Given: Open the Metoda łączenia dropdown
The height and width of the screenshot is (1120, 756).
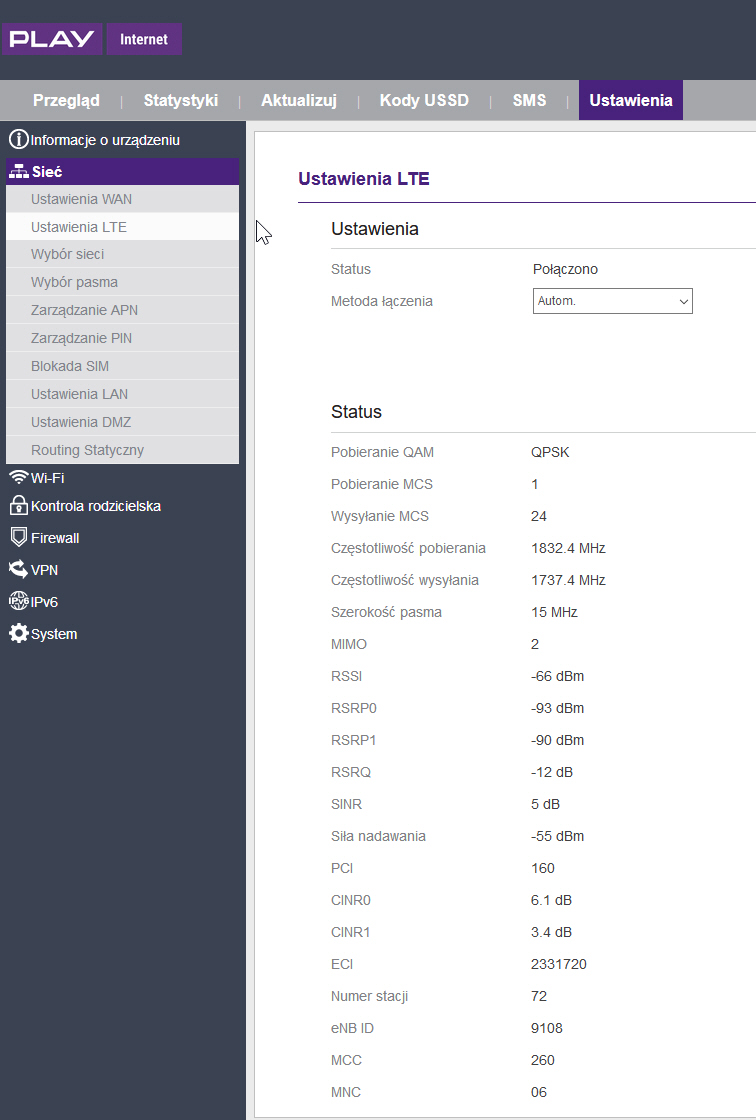Looking at the screenshot, I should click(x=612, y=301).
